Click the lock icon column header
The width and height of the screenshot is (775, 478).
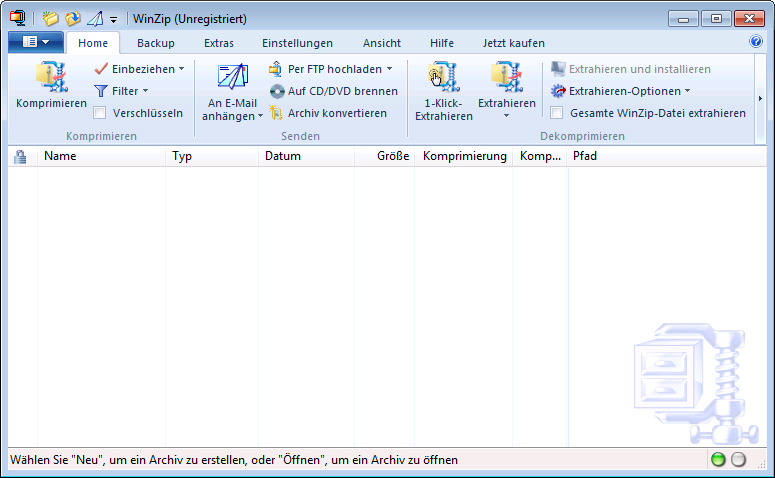click(20, 157)
